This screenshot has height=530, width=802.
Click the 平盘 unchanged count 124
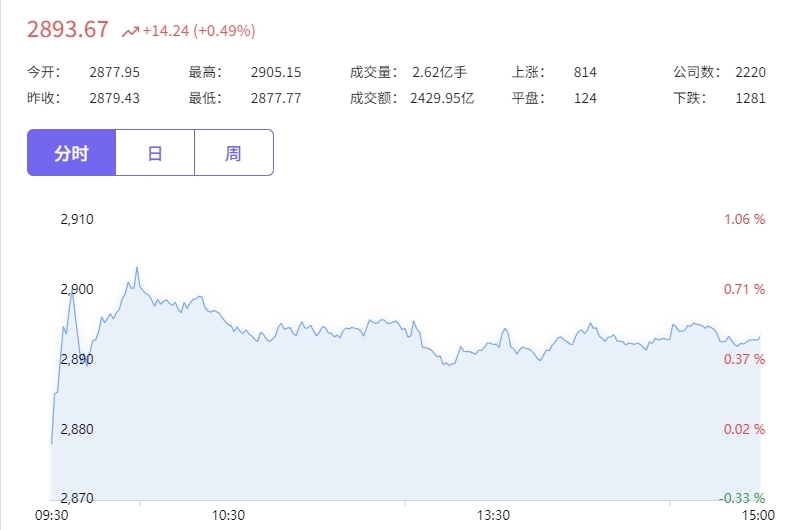(585, 98)
